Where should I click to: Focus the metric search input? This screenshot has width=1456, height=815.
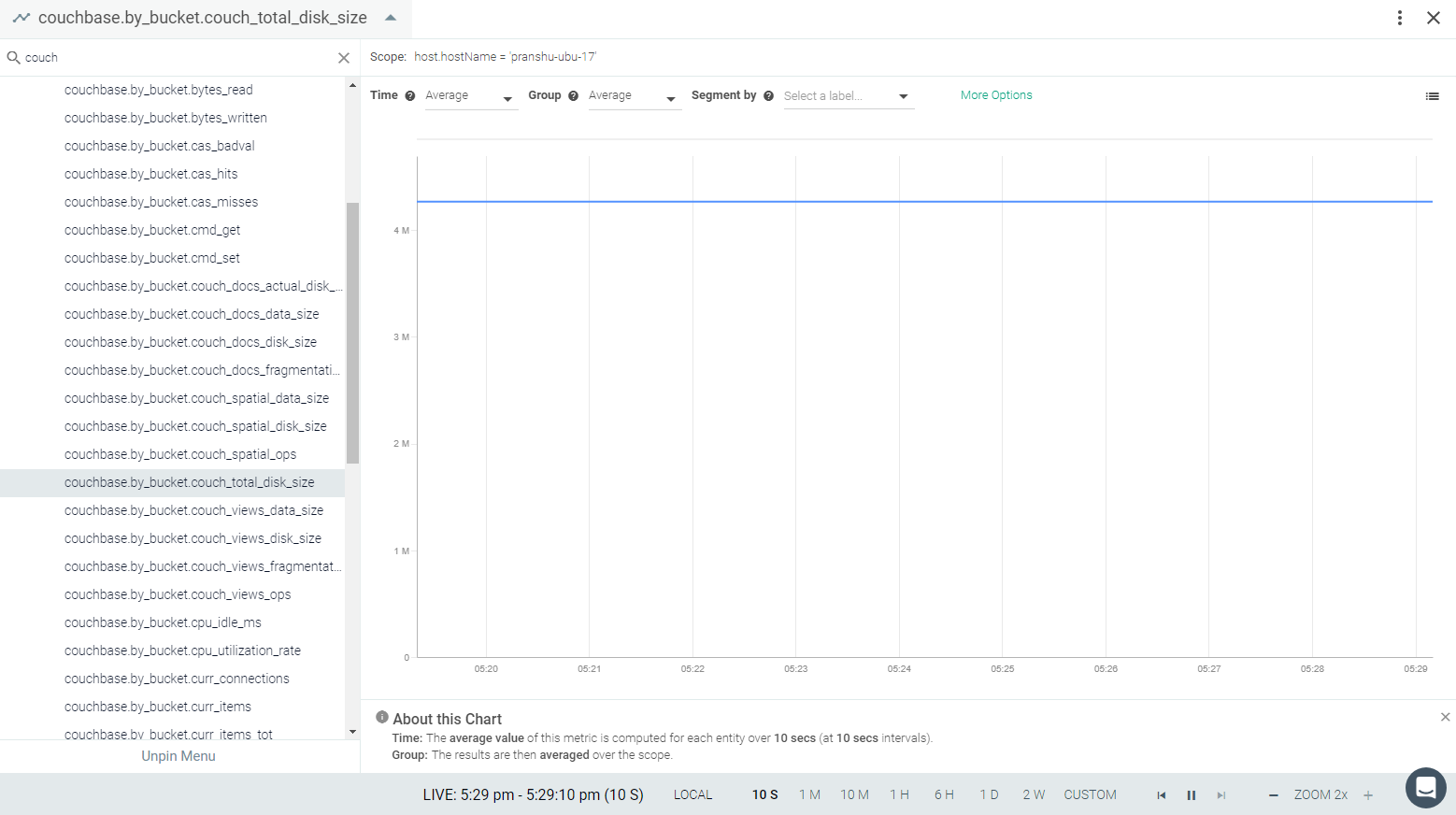coord(178,58)
